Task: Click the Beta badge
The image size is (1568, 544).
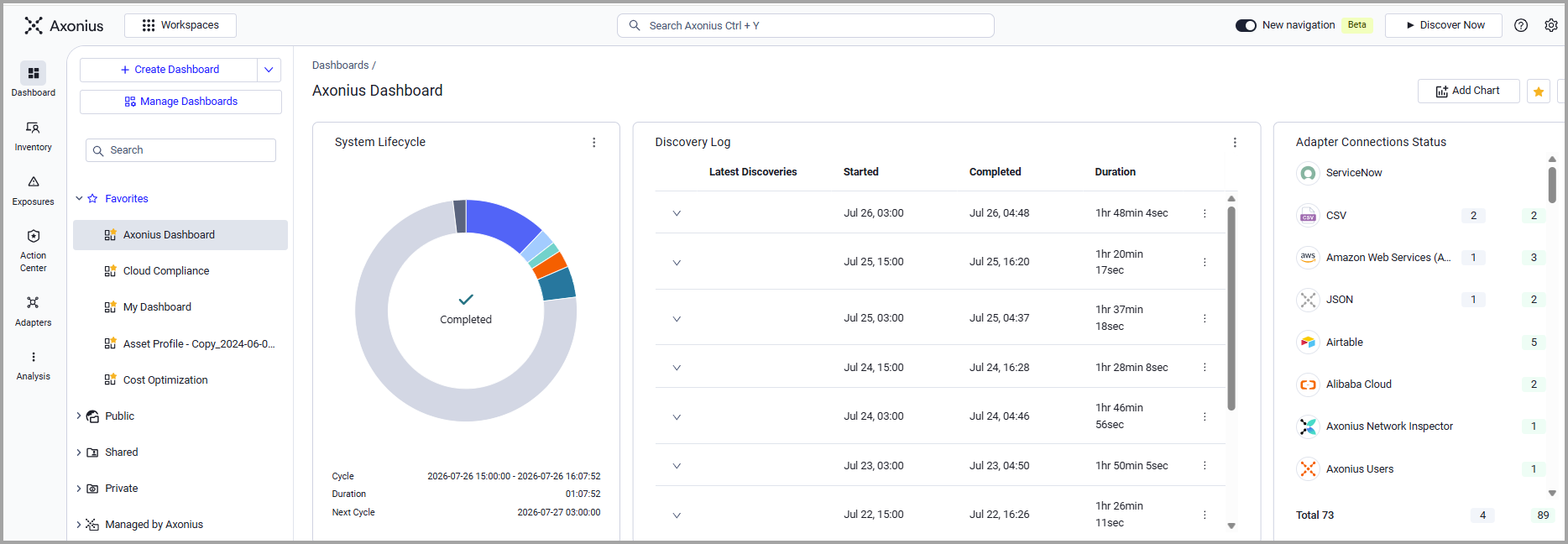Action: pos(1357,25)
